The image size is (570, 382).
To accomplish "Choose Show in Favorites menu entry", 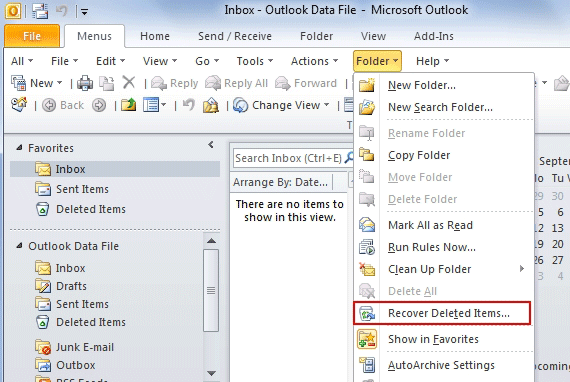I will (443, 339).
